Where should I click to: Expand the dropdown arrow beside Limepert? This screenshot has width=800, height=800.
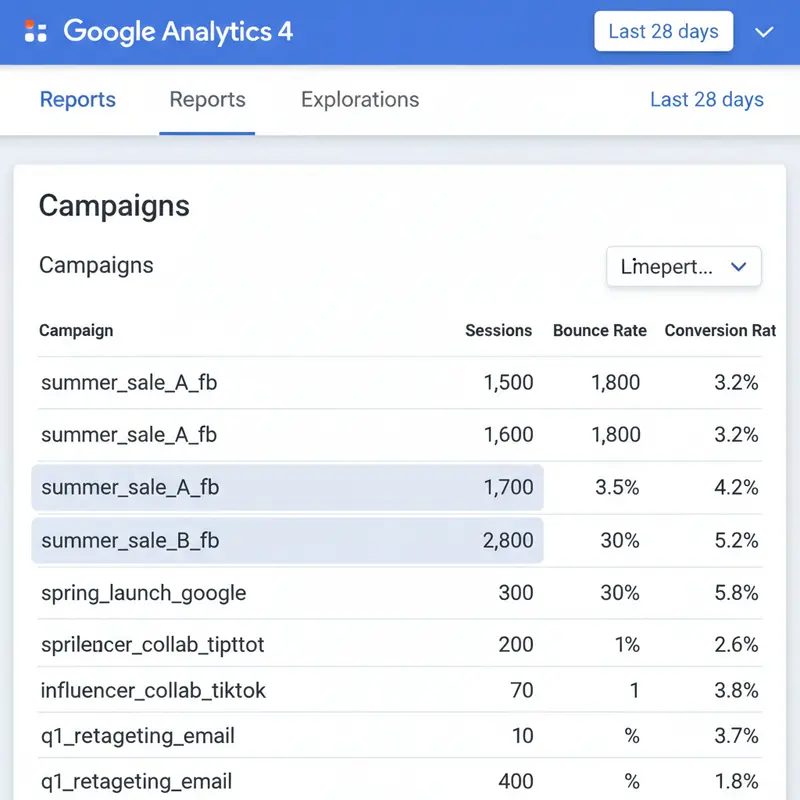coord(739,267)
